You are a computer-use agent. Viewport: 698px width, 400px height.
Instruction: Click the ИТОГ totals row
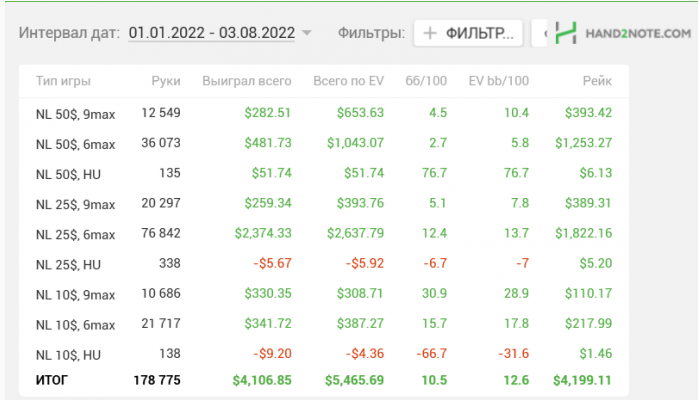coord(54,380)
